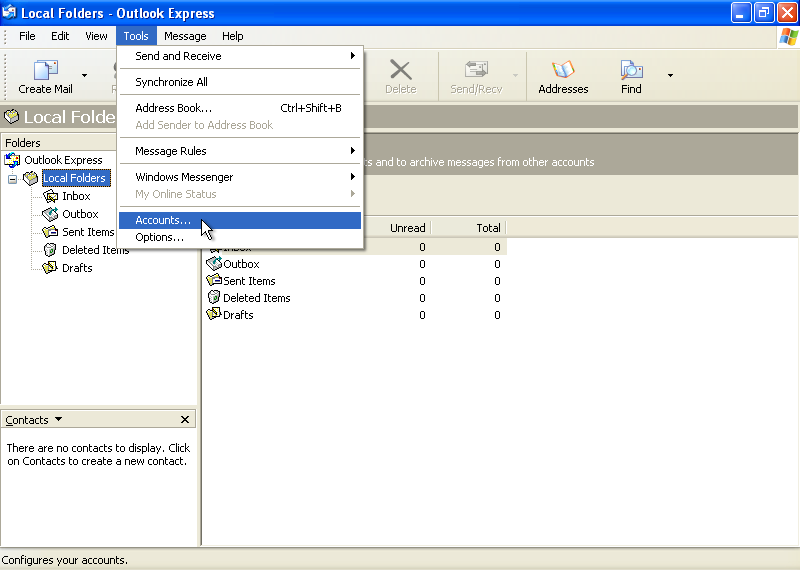Viewport: 800px width, 570px height.
Task: Click the Deleted Items icon in tree
Action: (x=50, y=250)
